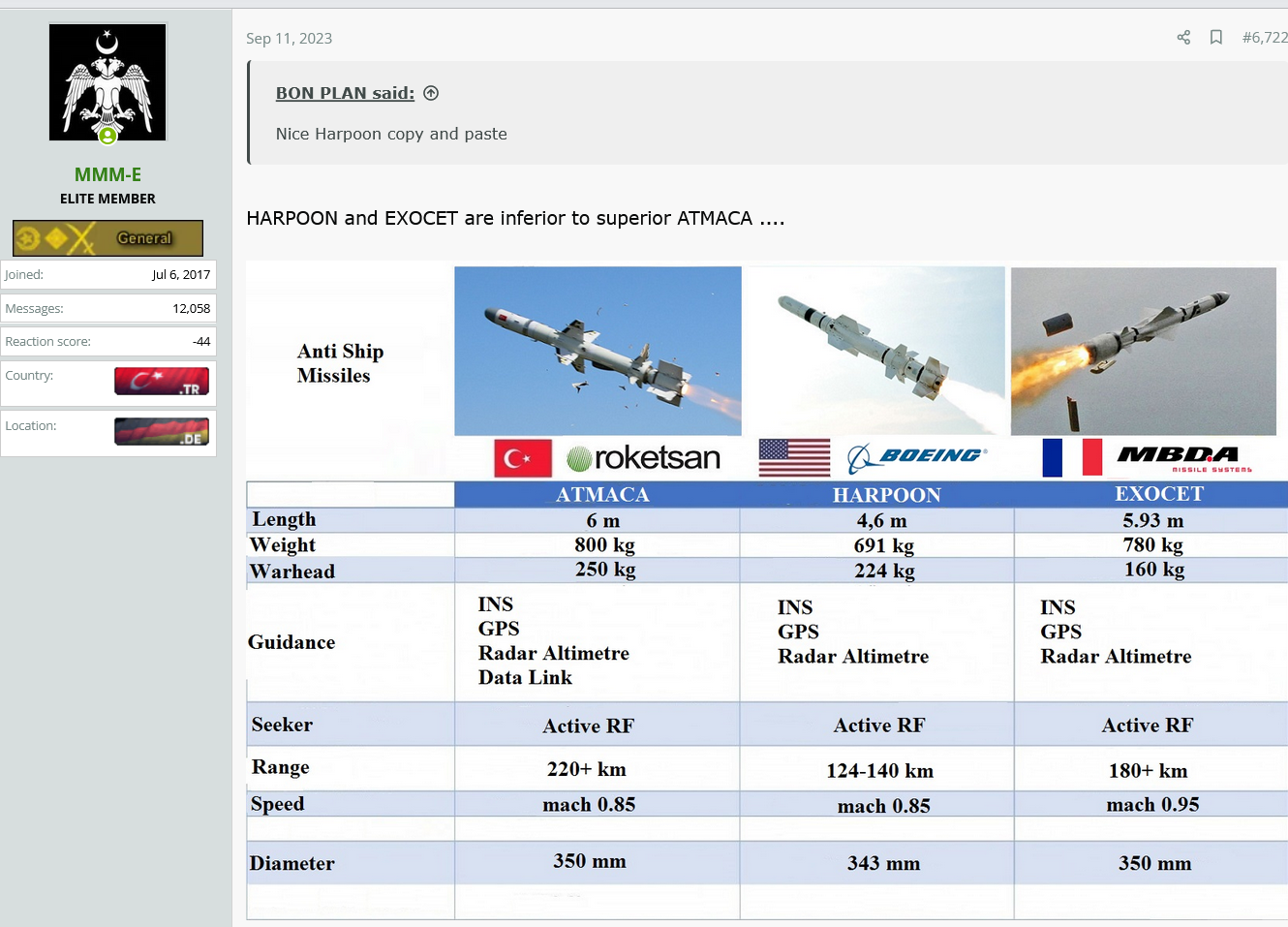Click the MBDA Missile Systems logo
This screenshot has width=1288, height=927.
pos(1185,457)
